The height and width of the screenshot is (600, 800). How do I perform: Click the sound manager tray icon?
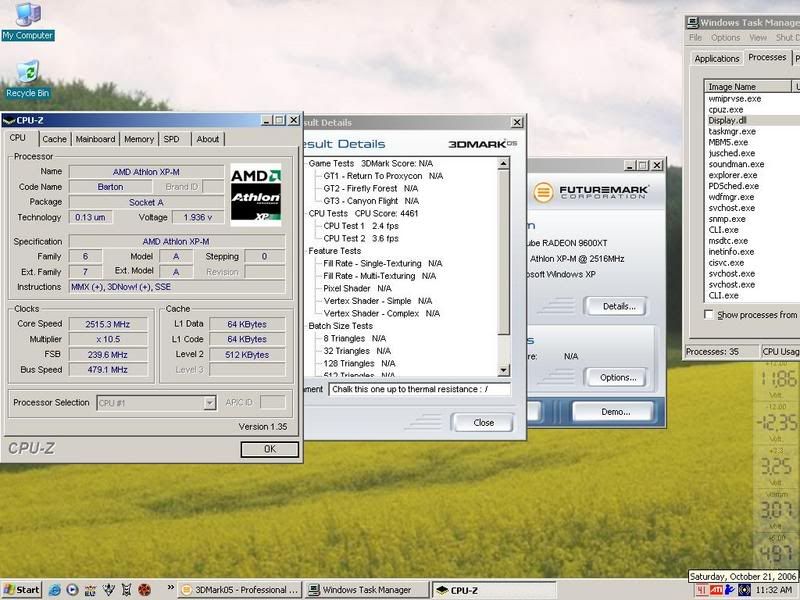[x=744, y=590]
